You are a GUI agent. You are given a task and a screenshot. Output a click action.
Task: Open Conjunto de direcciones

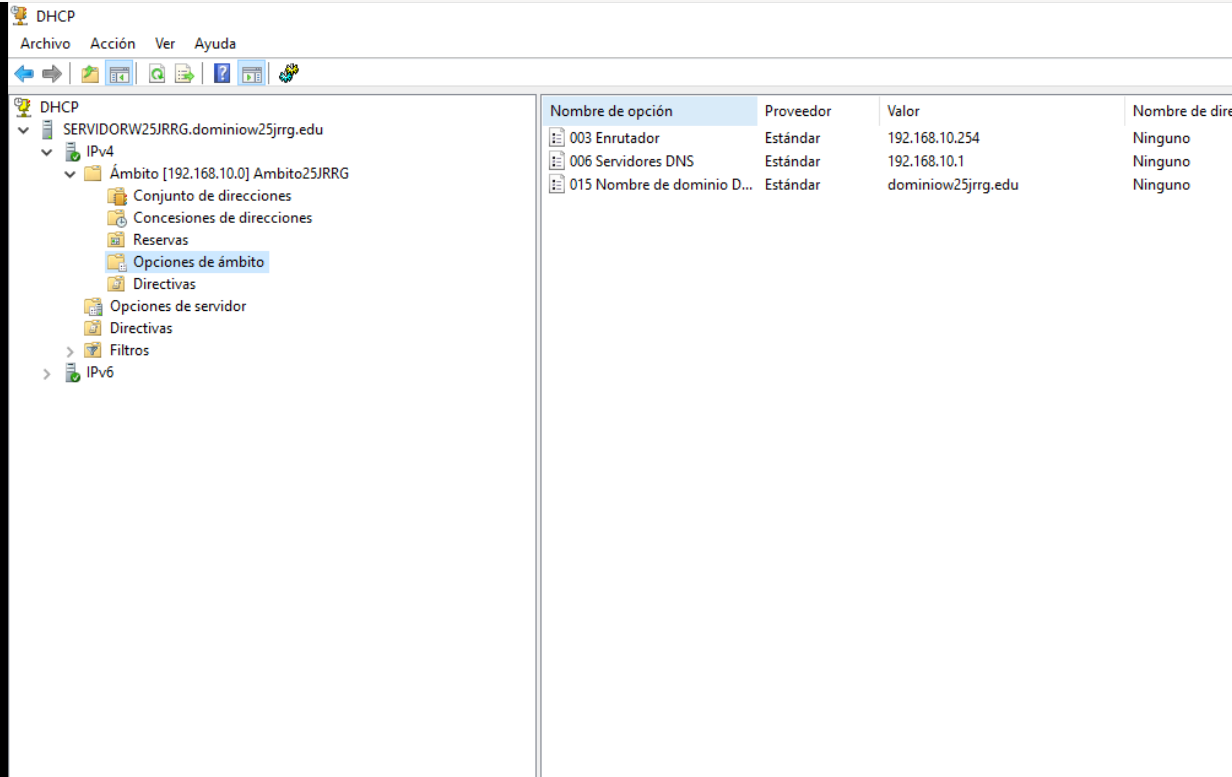click(x=212, y=196)
